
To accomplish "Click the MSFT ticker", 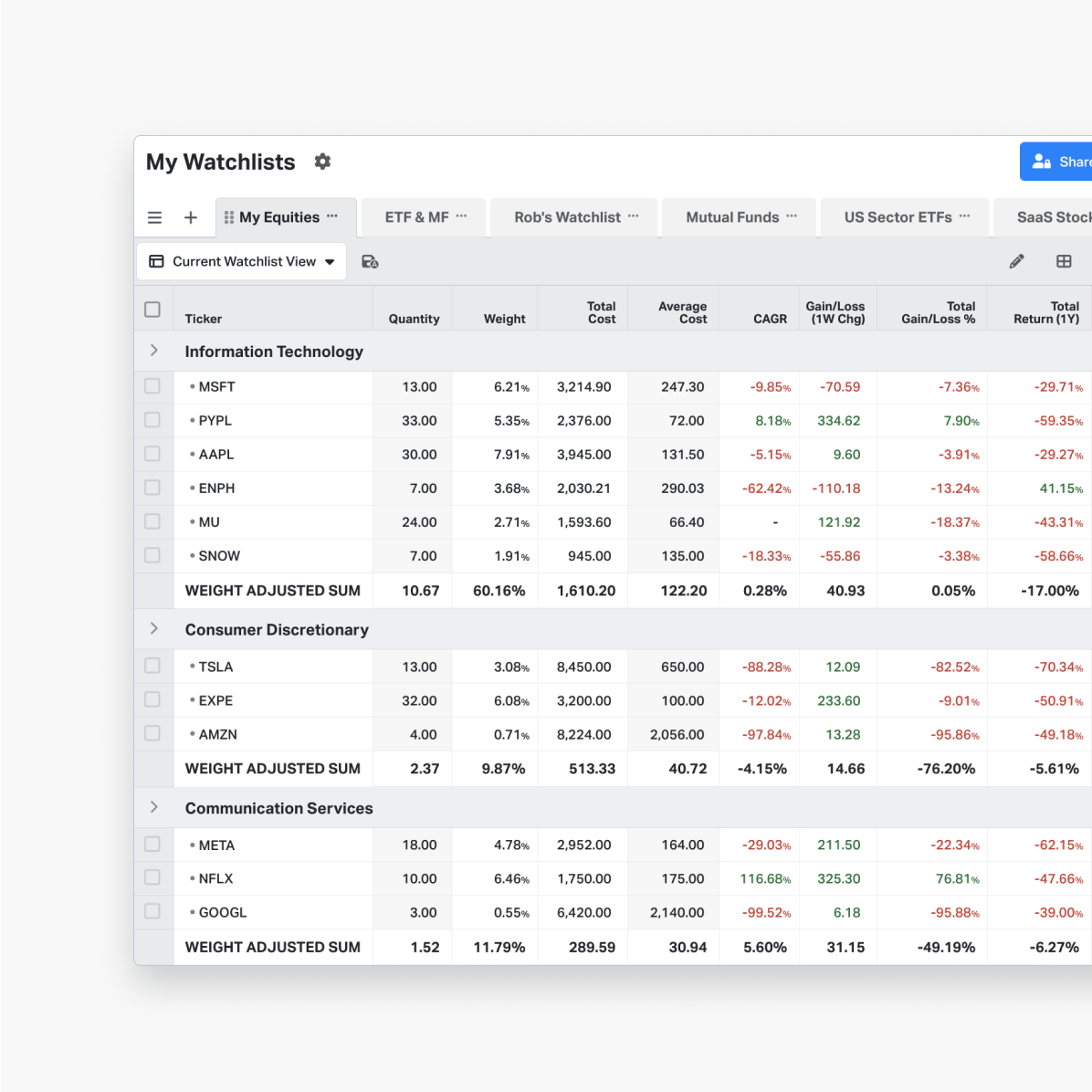I will pyautogui.click(x=216, y=387).
